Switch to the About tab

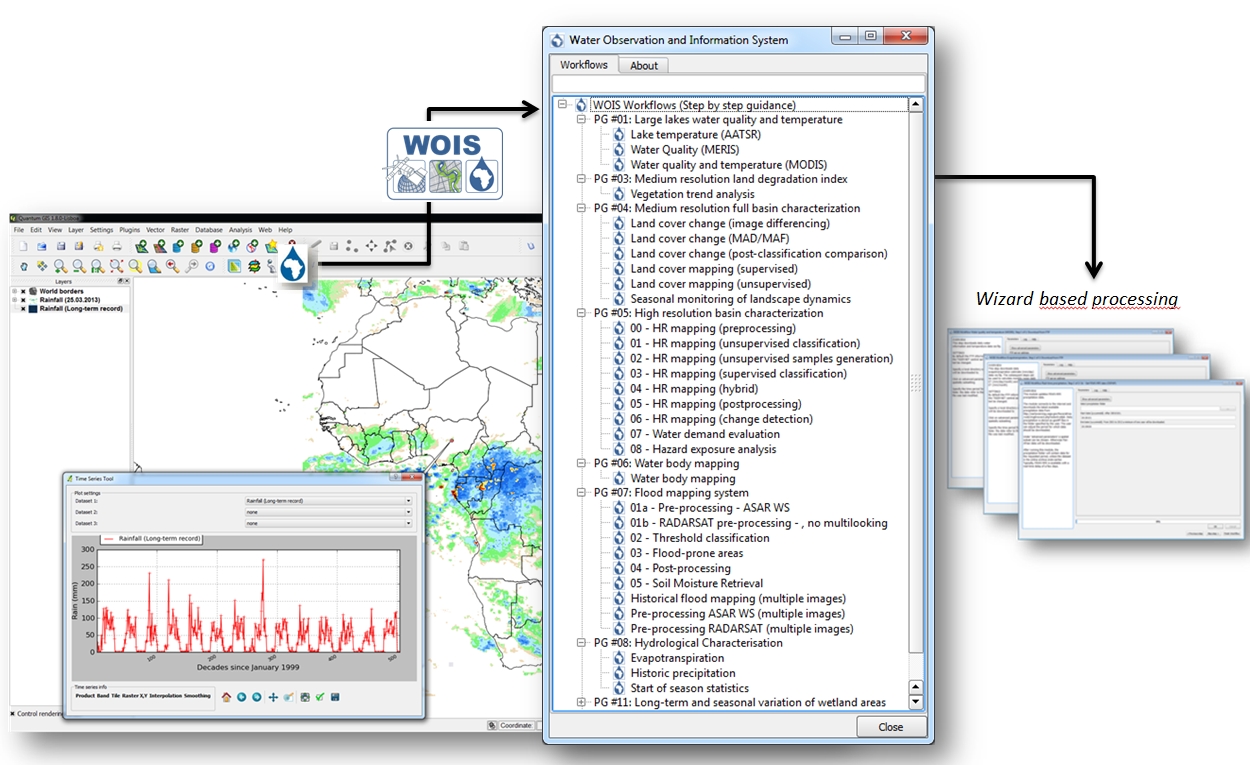tap(644, 66)
